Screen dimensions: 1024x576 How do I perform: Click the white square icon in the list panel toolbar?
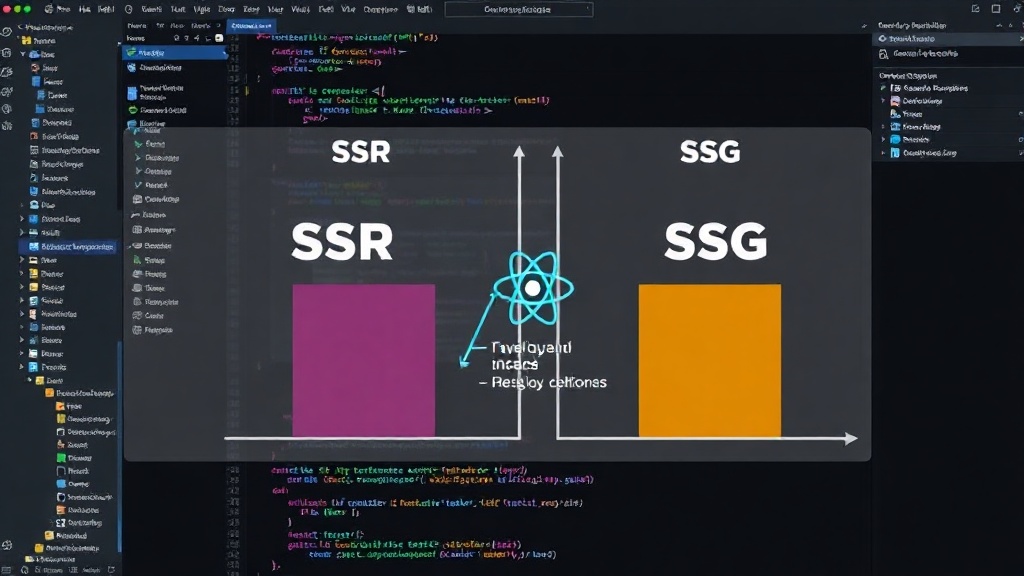pos(219,38)
